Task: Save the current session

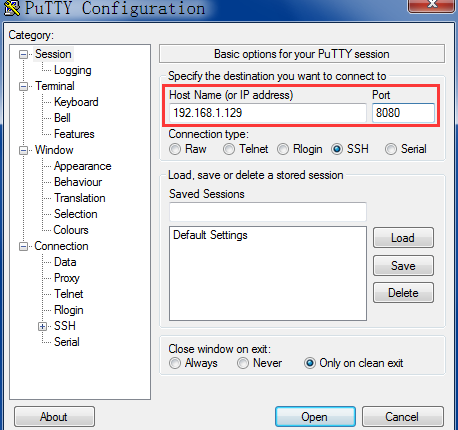Action: [x=403, y=266]
